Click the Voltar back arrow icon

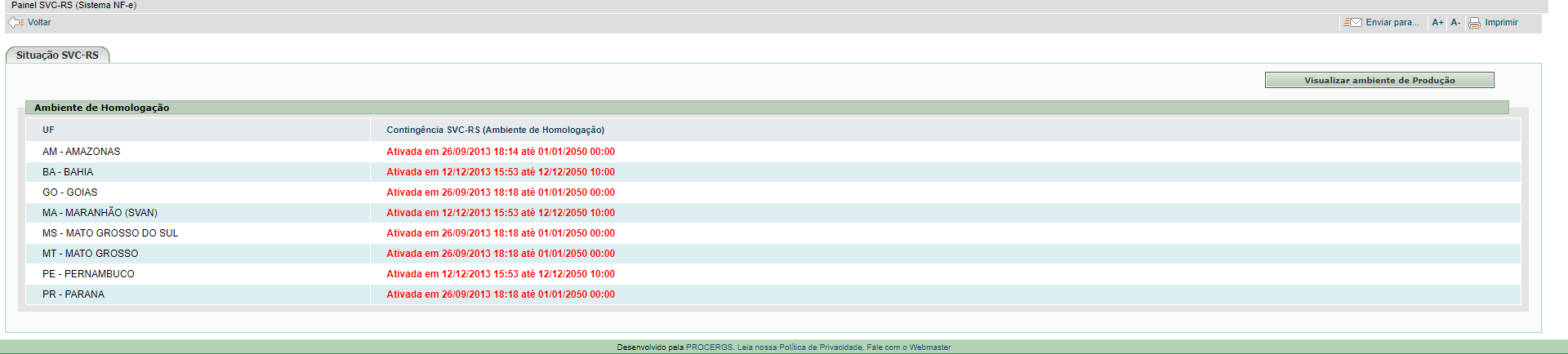16,23
